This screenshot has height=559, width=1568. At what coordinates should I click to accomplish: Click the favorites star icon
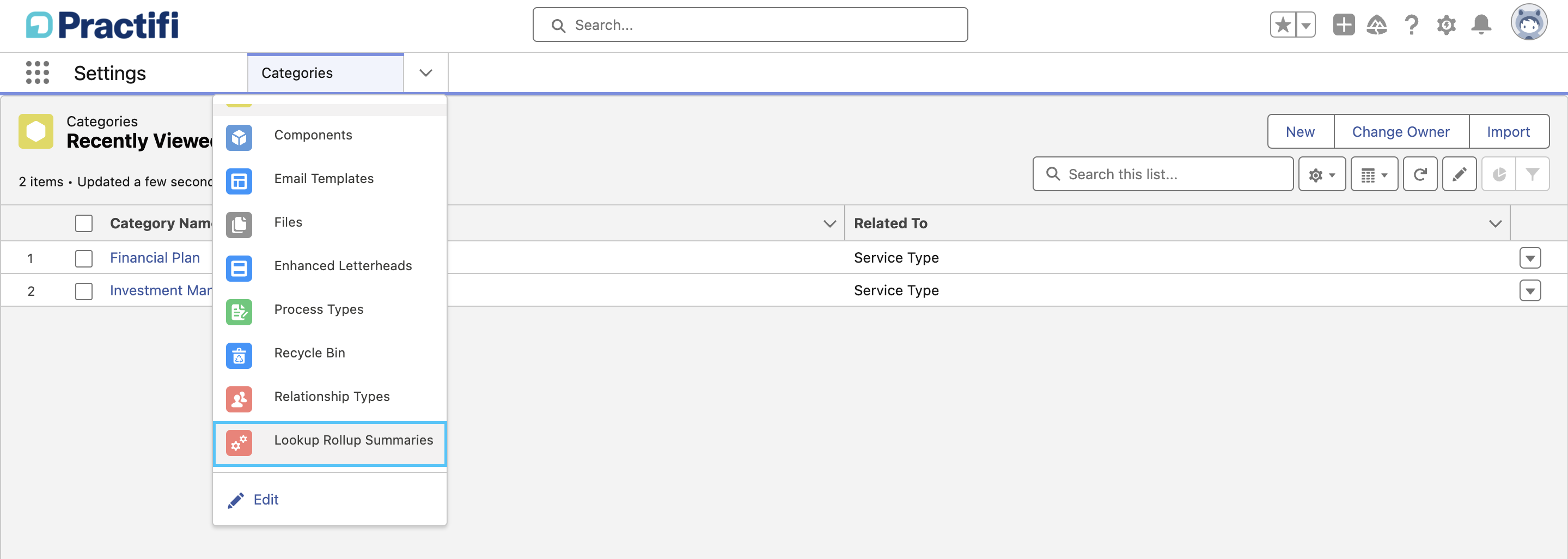pos(1283,25)
